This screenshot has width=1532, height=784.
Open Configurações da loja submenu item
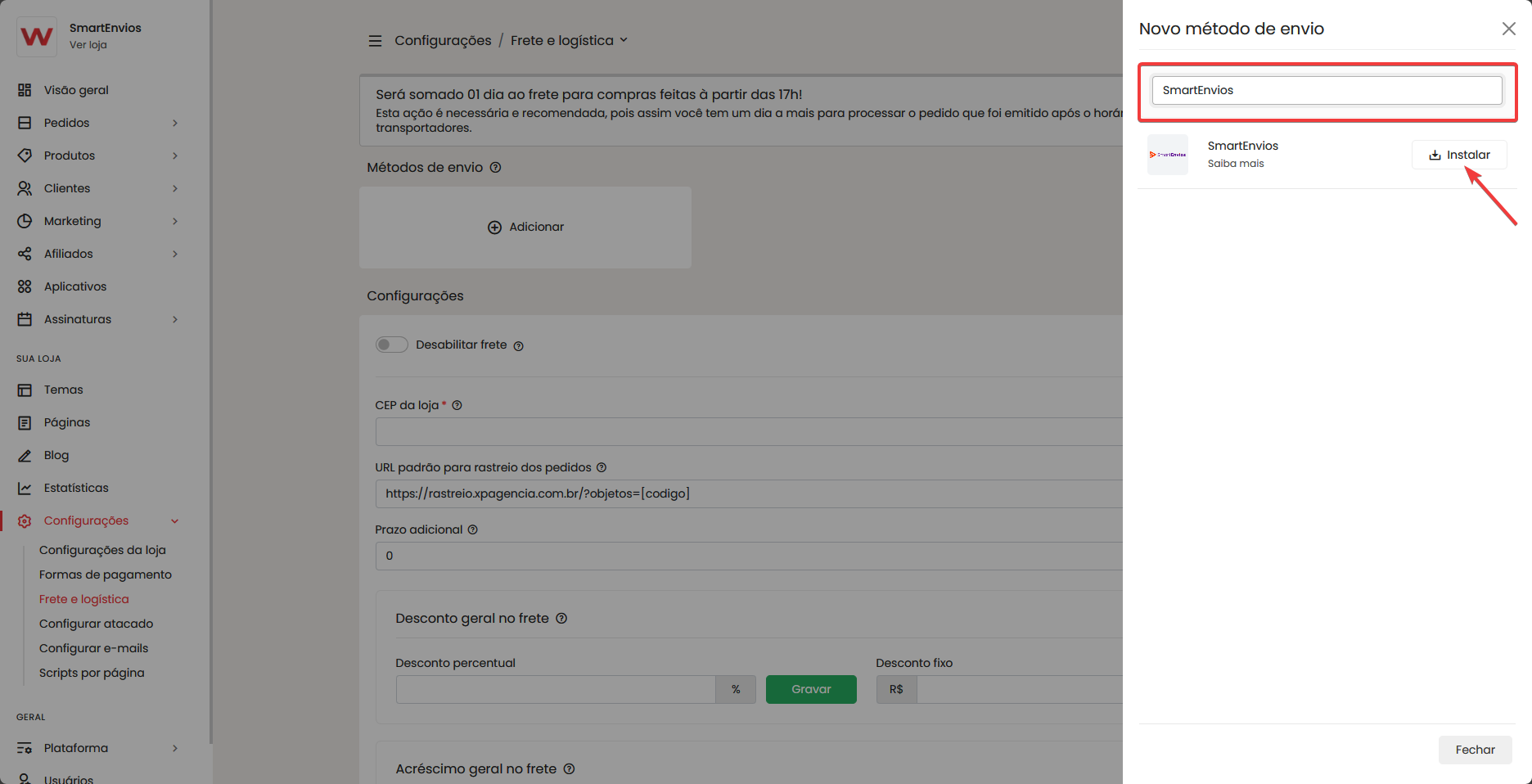102,550
